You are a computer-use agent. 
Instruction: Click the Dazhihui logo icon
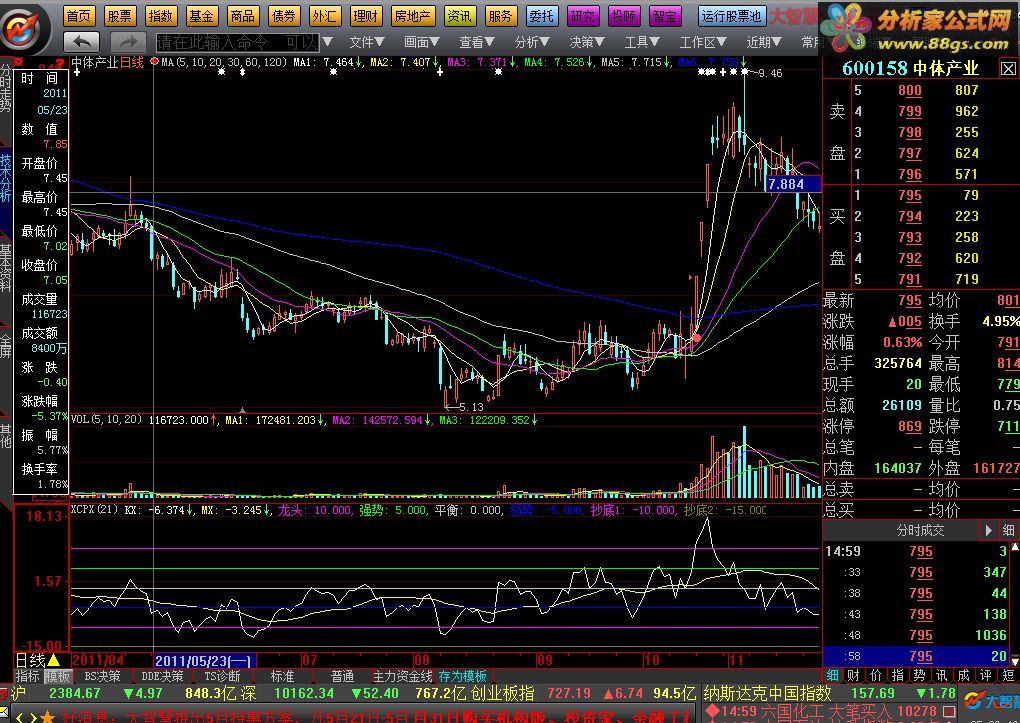pos(22,28)
